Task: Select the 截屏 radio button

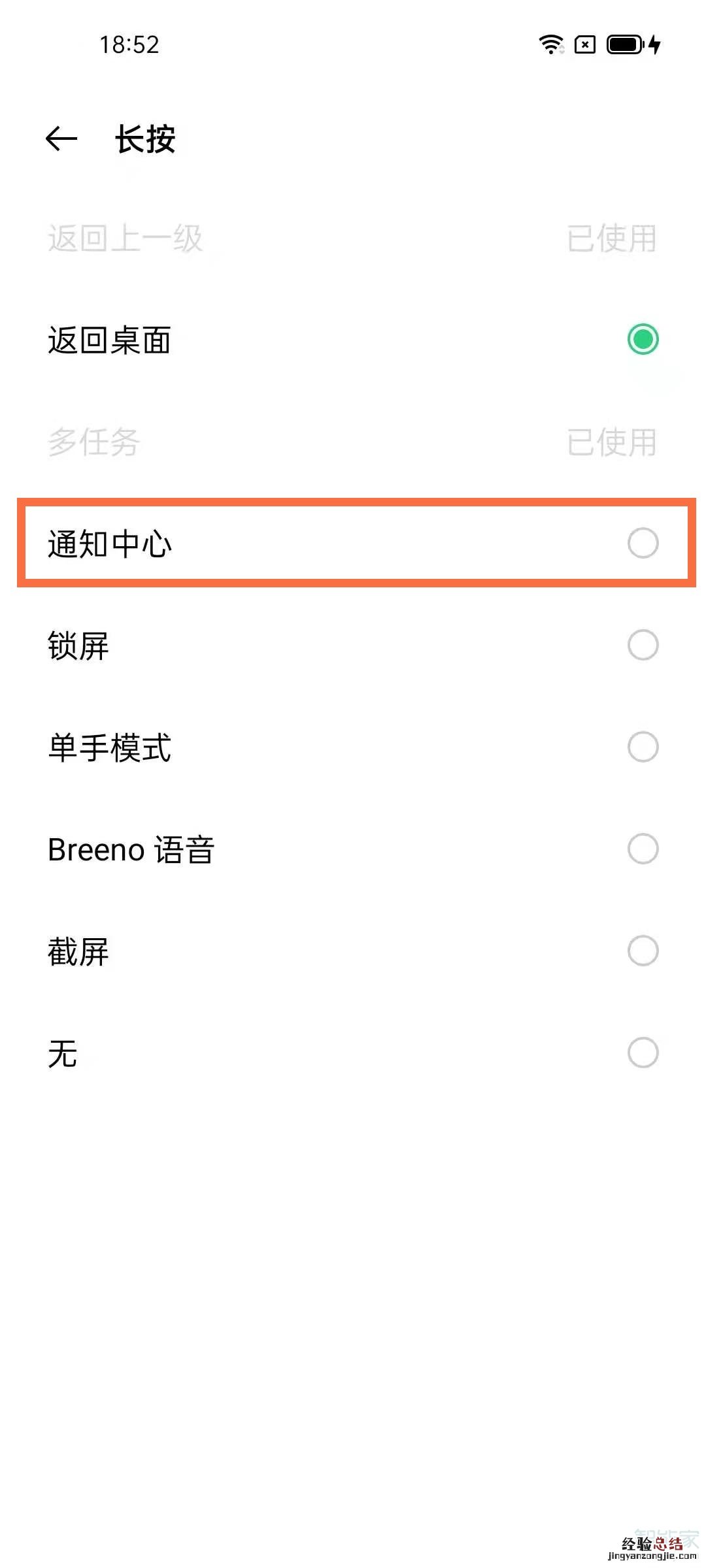Action: click(643, 951)
